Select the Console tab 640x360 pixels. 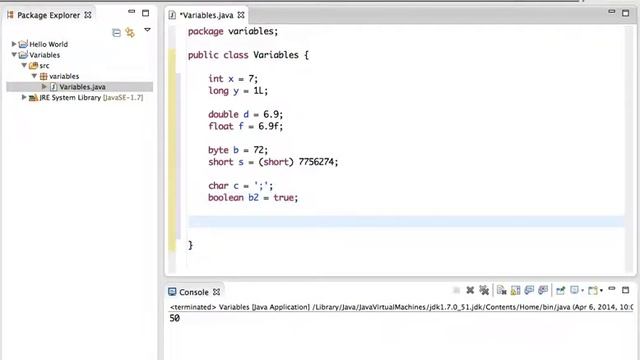tap(193, 292)
